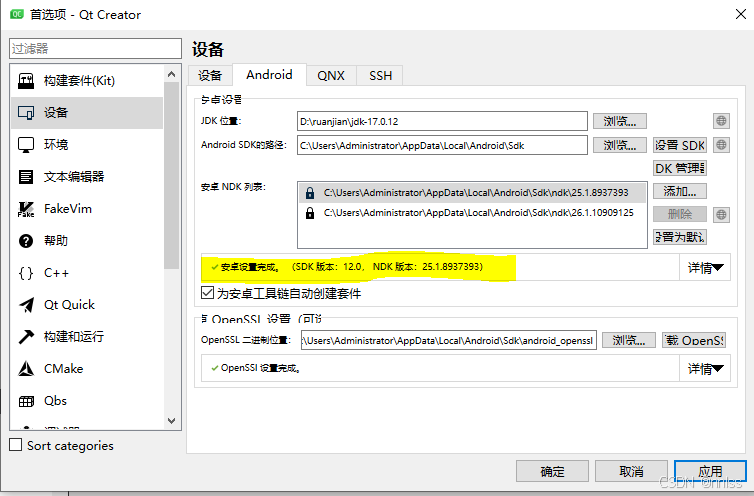
Task: Click the 过滤器 filter input field
Action: pyautogui.click(x=95, y=49)
